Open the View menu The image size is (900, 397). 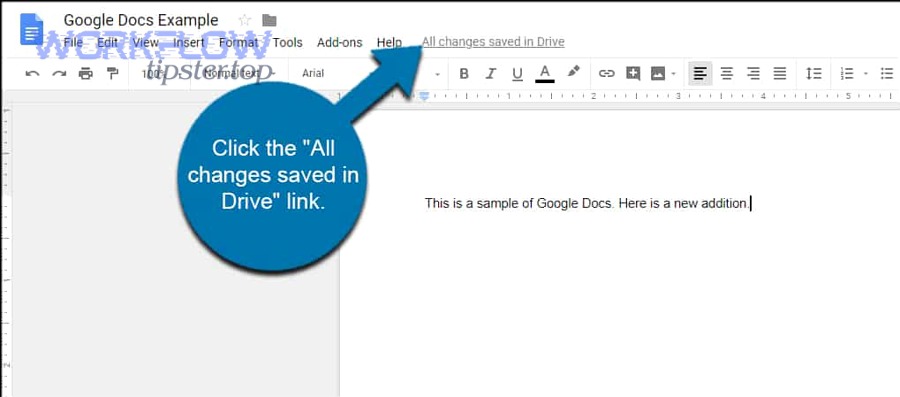(x=146, y=42)
